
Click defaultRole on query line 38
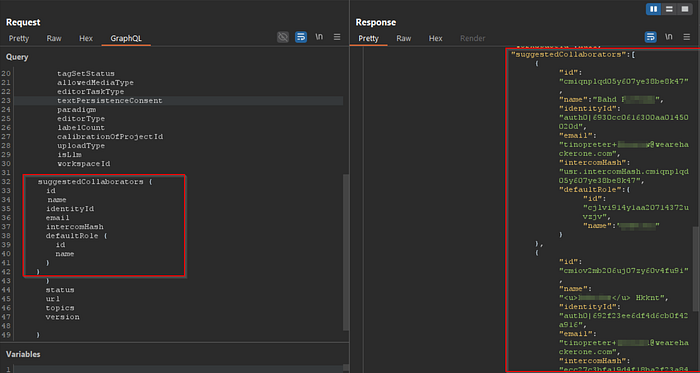pos(72,236)
